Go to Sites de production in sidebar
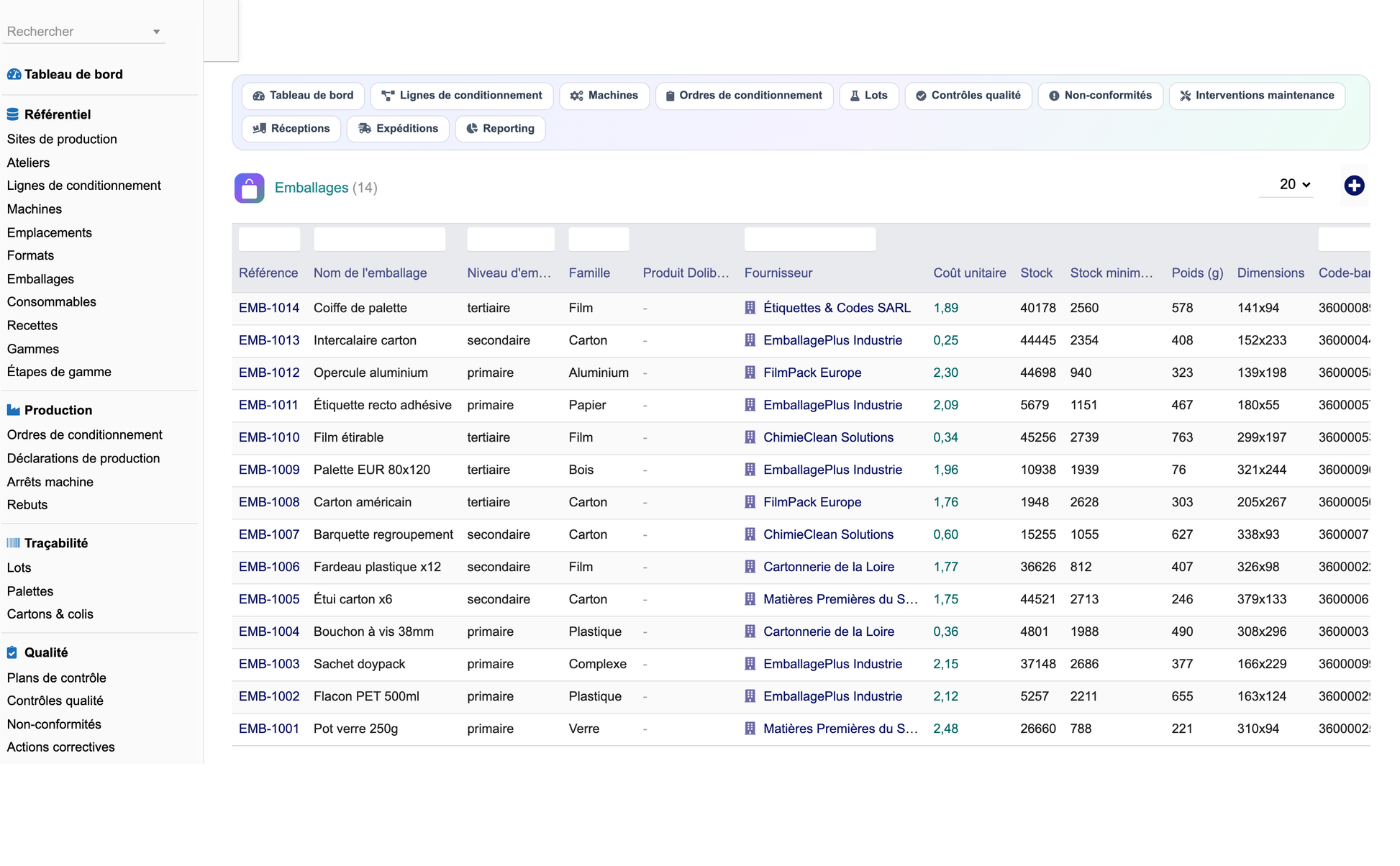Viewport: 1400px width, 866px height. [x=62, y=139]
